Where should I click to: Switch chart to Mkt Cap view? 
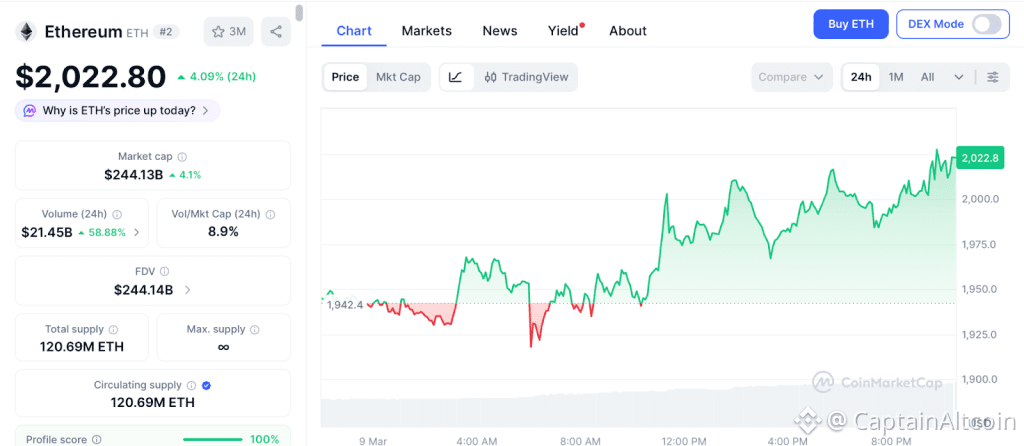click(398, 77)
